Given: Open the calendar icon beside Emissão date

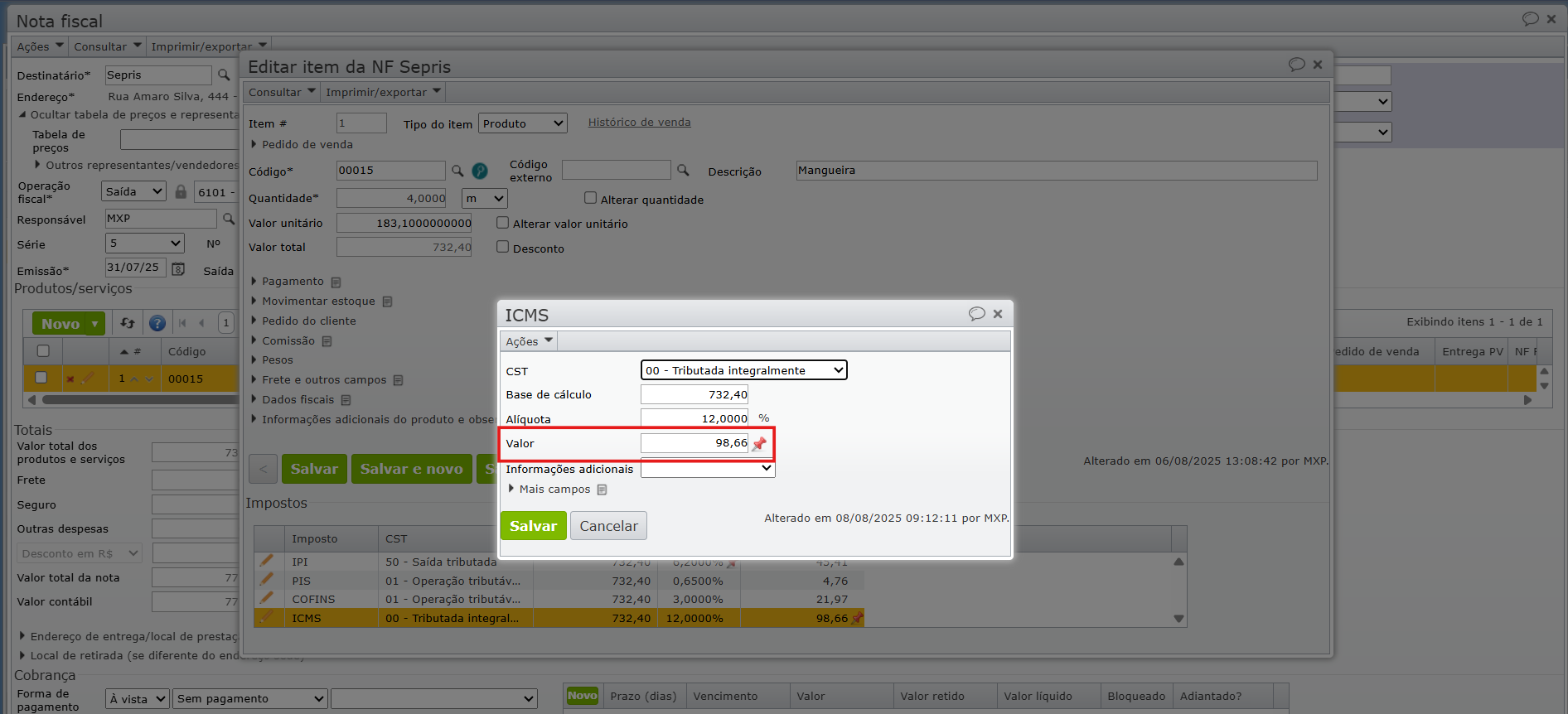Looking at the screenshot, I should 178,268.
